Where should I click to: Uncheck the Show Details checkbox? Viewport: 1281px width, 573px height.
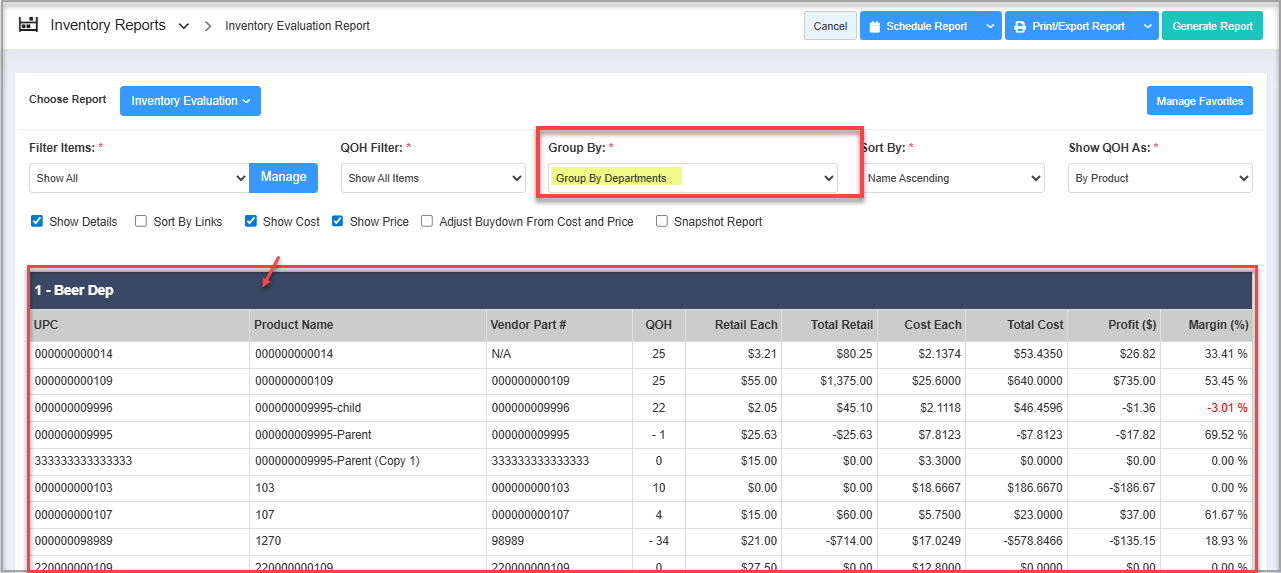[37, 221]
